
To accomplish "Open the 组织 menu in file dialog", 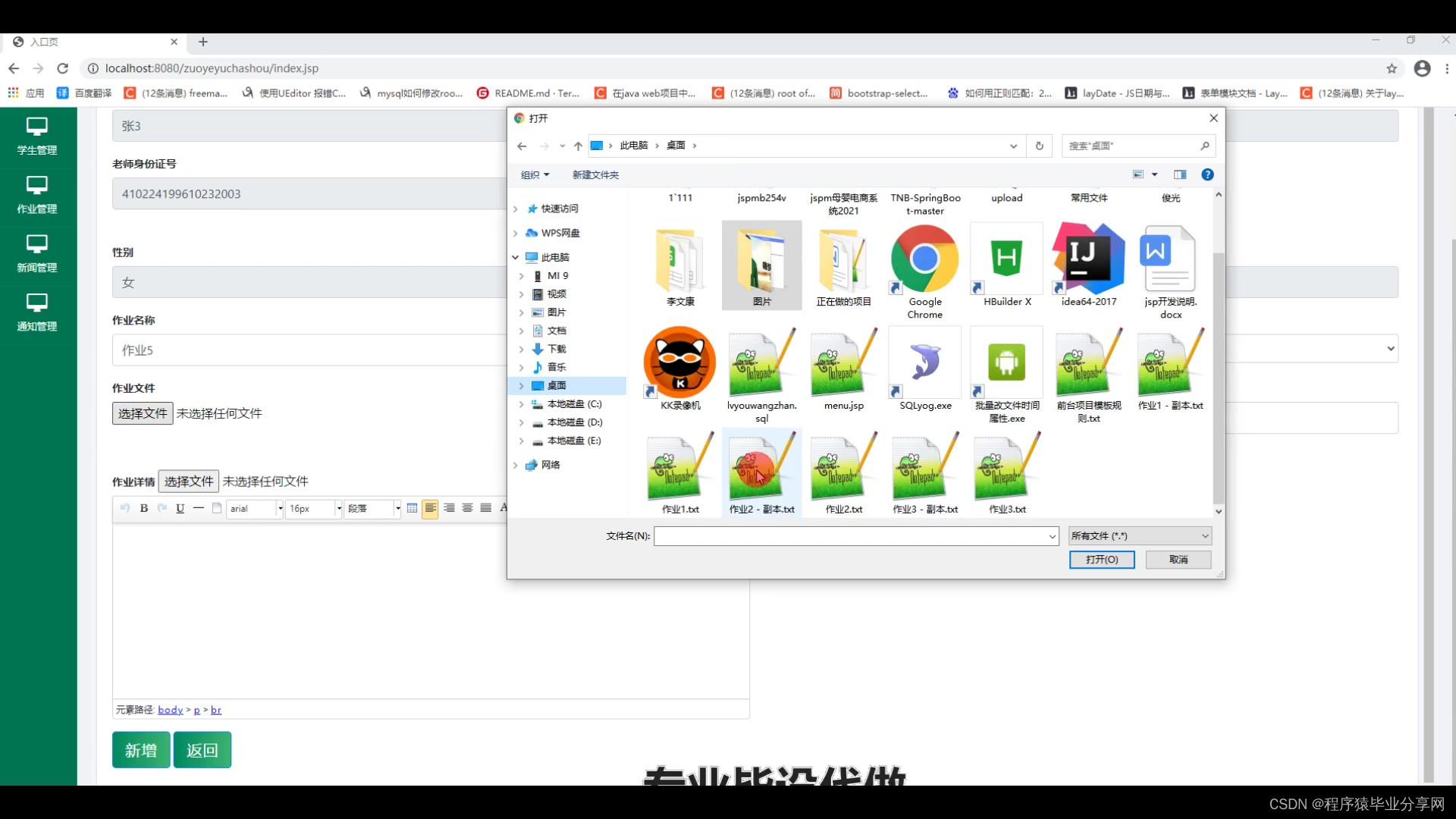I will pyautogui.click(x=535, y=174).
